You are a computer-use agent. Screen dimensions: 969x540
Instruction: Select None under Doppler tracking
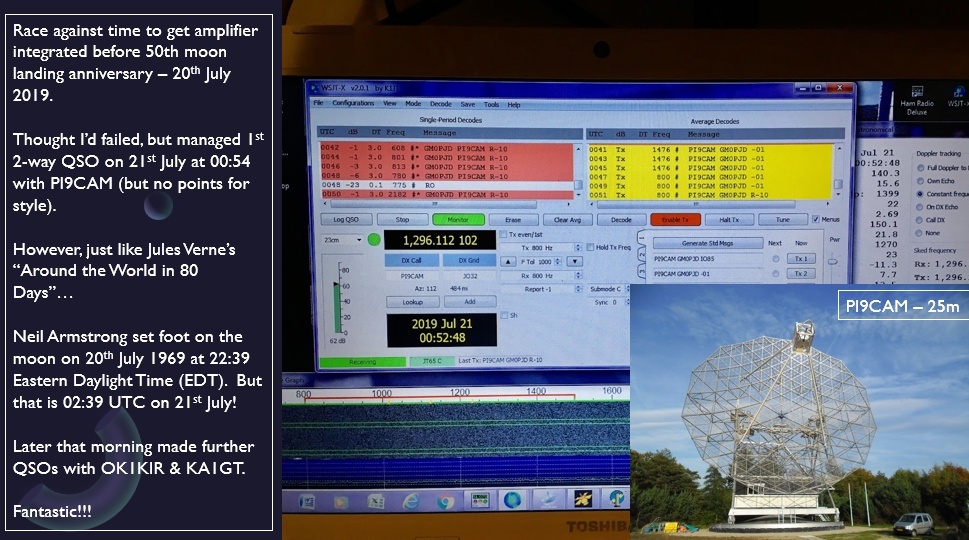[x=920, y=233]
